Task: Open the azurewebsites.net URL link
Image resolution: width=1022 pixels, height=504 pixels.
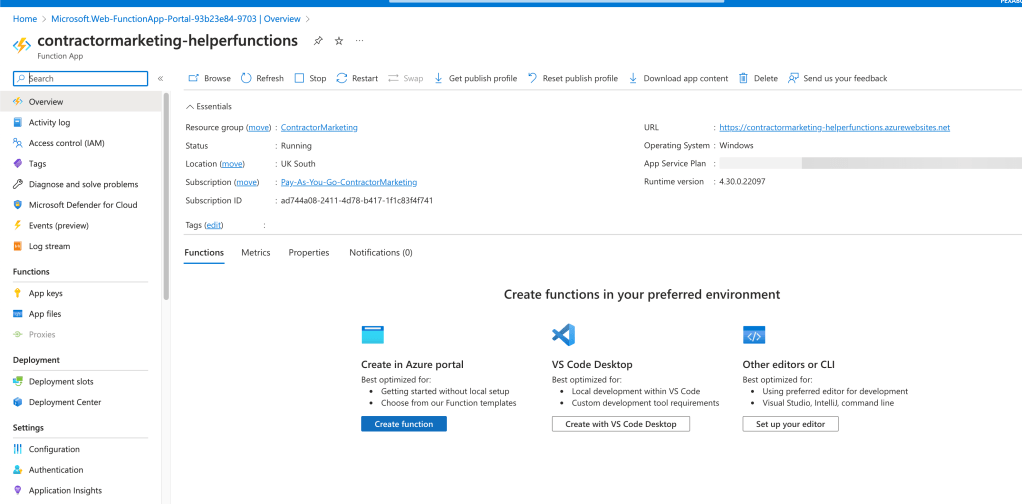Action: (x=834, y=128)
